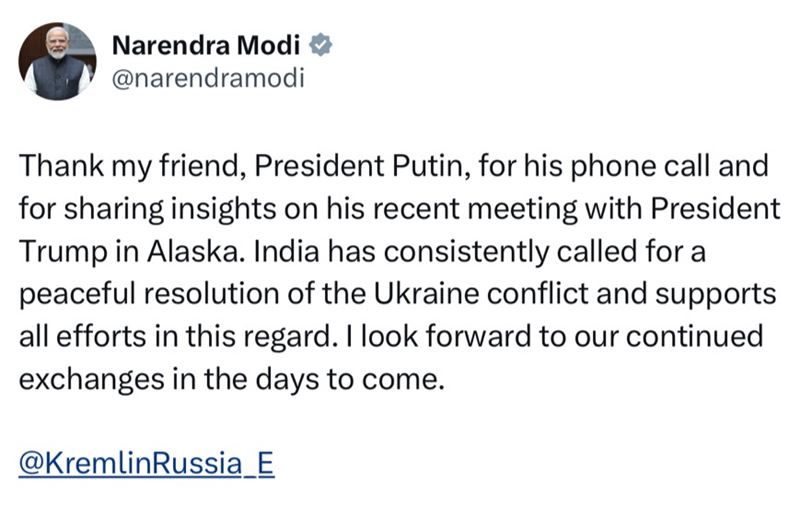Open Narendra Modi's profile picture
This screenshot has height=516, width=800.
tap(57, 61)
